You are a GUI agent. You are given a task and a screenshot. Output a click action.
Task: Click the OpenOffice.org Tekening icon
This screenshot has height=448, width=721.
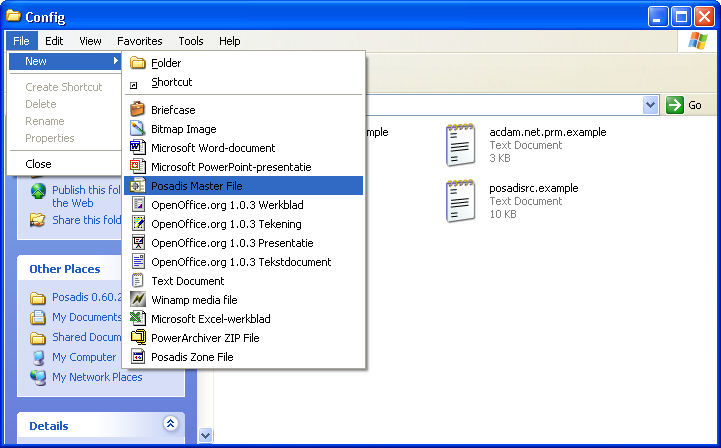138,224
